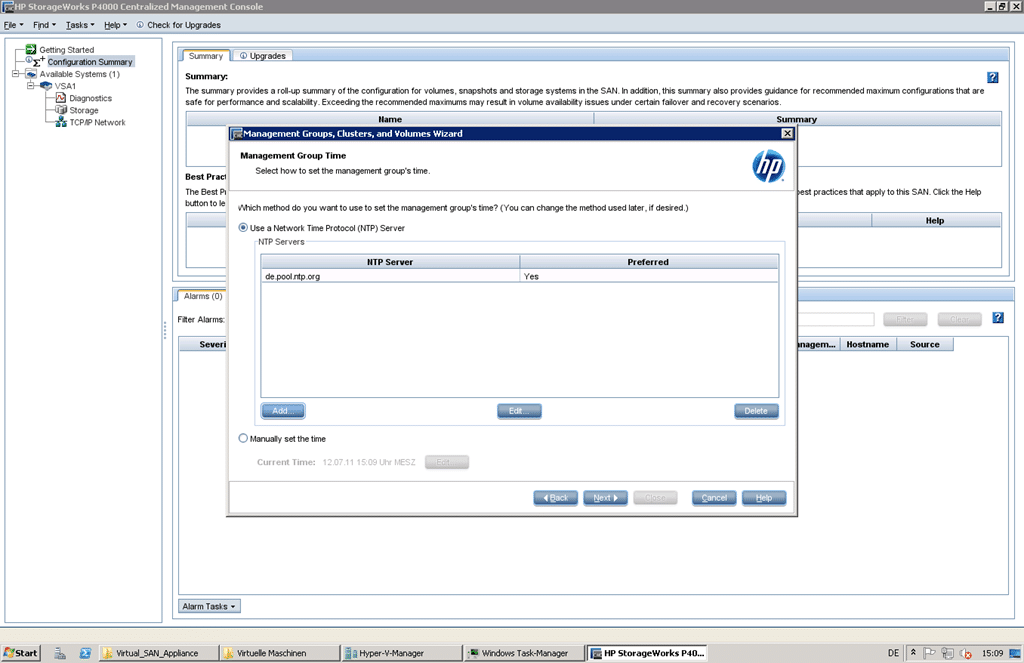Show hidden tray icons
This screenshot has width=1024, height=663.
pyautogui.click(x=913, y=653)
